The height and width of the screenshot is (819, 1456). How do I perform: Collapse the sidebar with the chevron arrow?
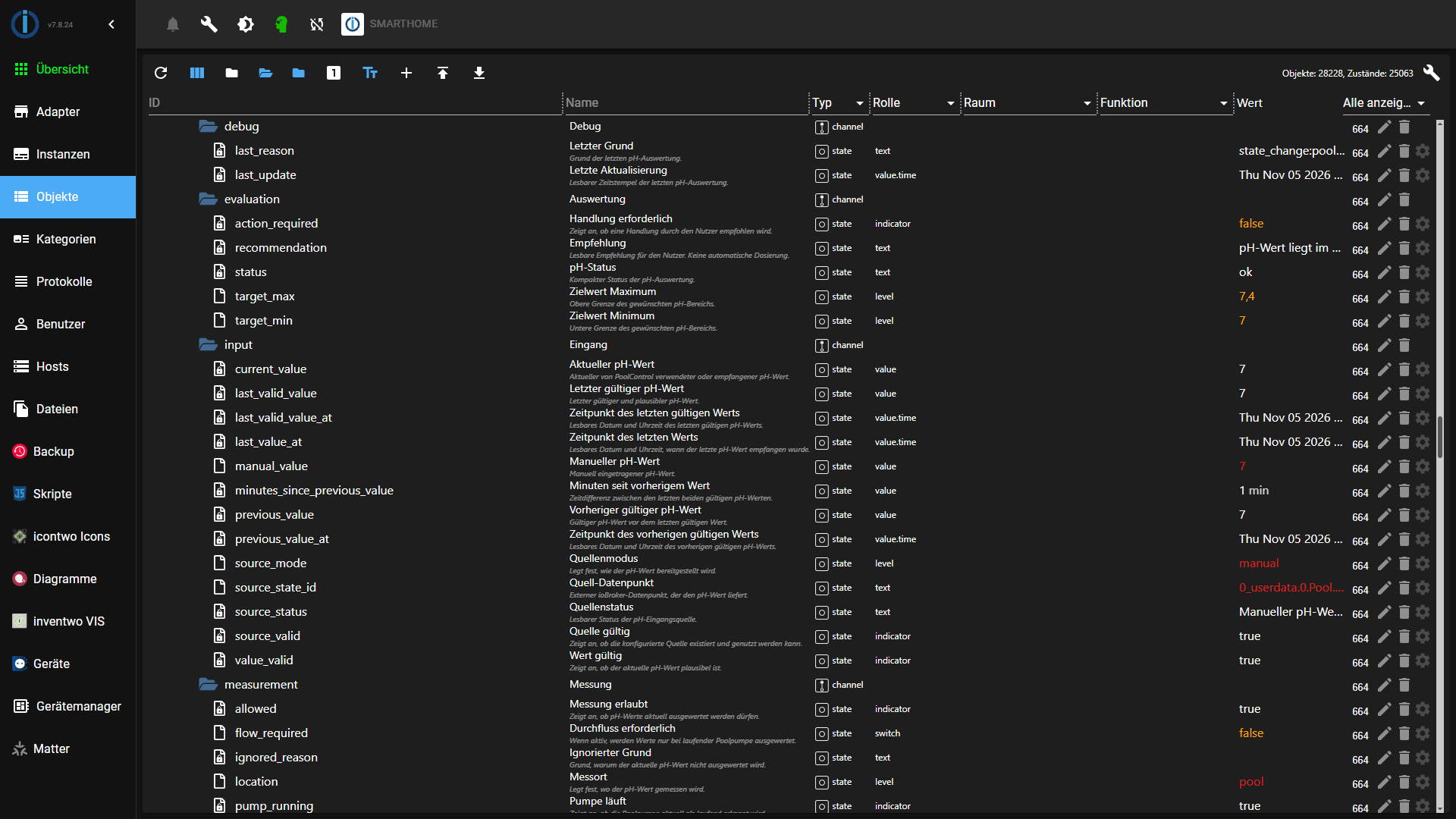coord(111,24)
